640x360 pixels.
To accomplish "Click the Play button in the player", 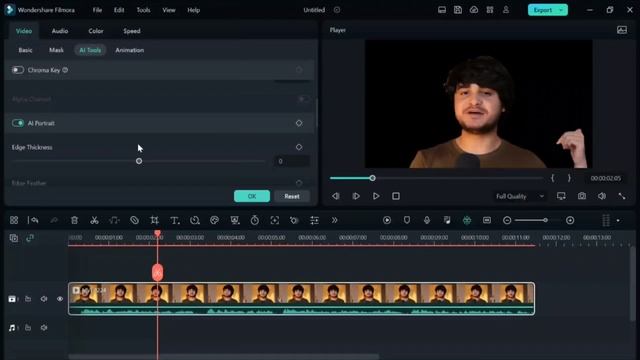I will tap(376, 196).
